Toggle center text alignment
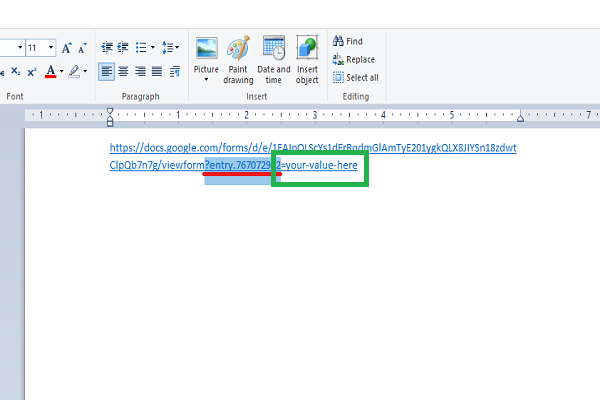 click(x=123, y=72)
